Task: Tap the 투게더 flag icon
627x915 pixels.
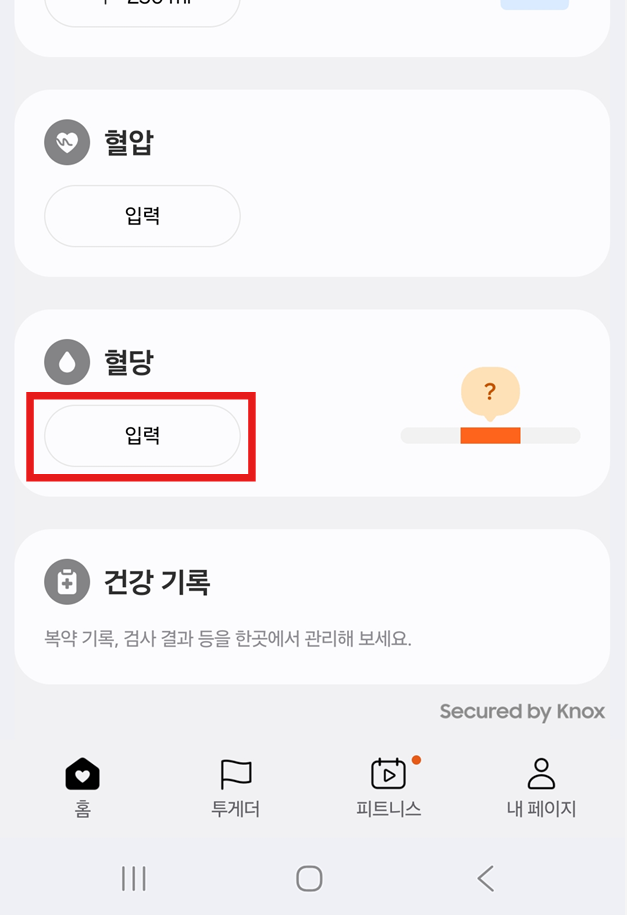Action: coord(235,774)
